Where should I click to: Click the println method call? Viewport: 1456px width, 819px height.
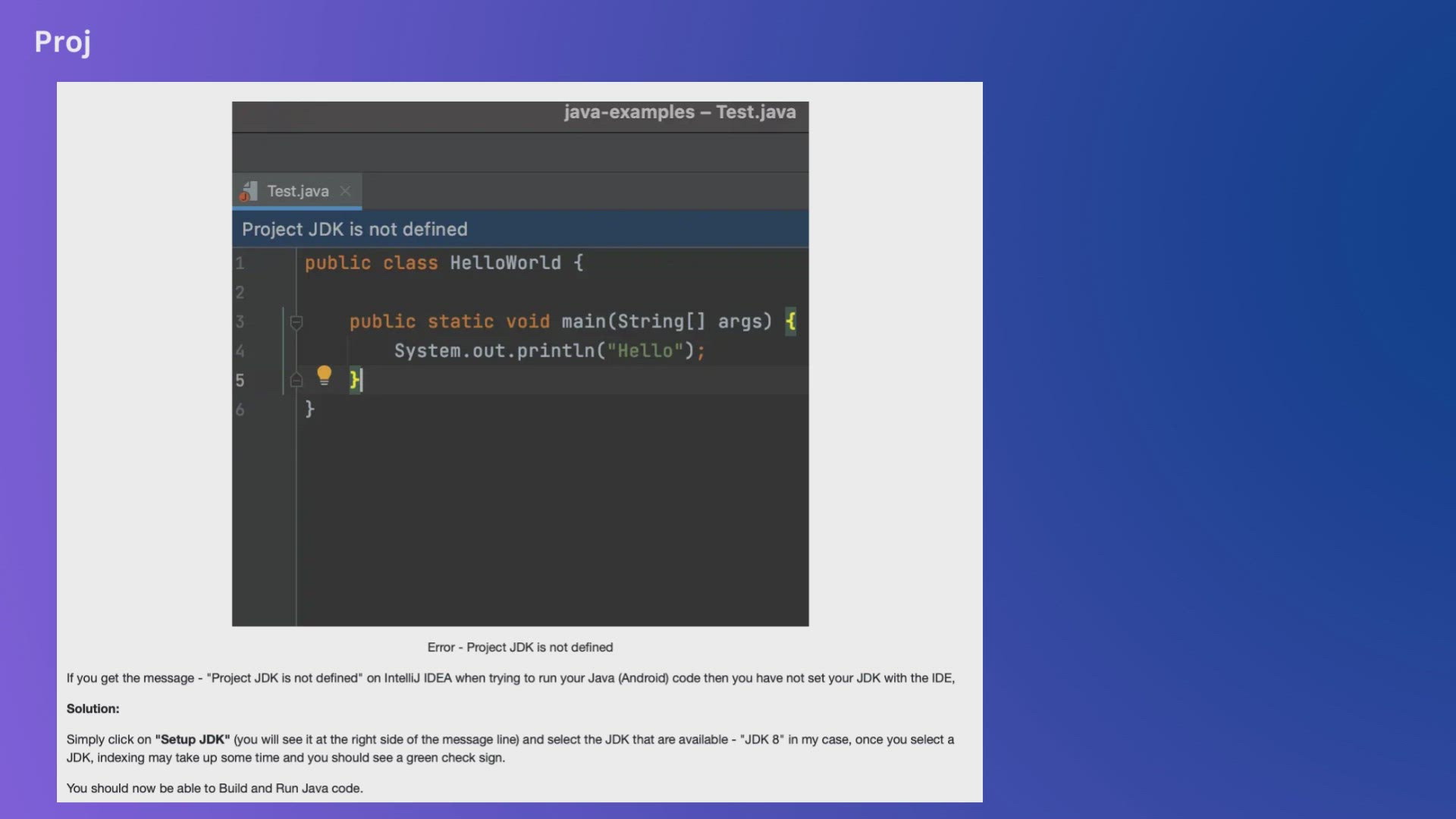click(555, 351)
